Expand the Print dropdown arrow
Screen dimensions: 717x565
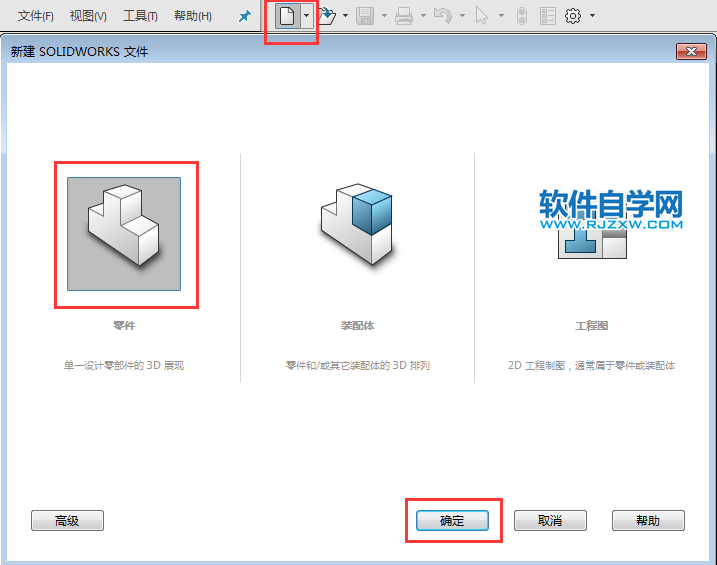(x=423, y=16)
